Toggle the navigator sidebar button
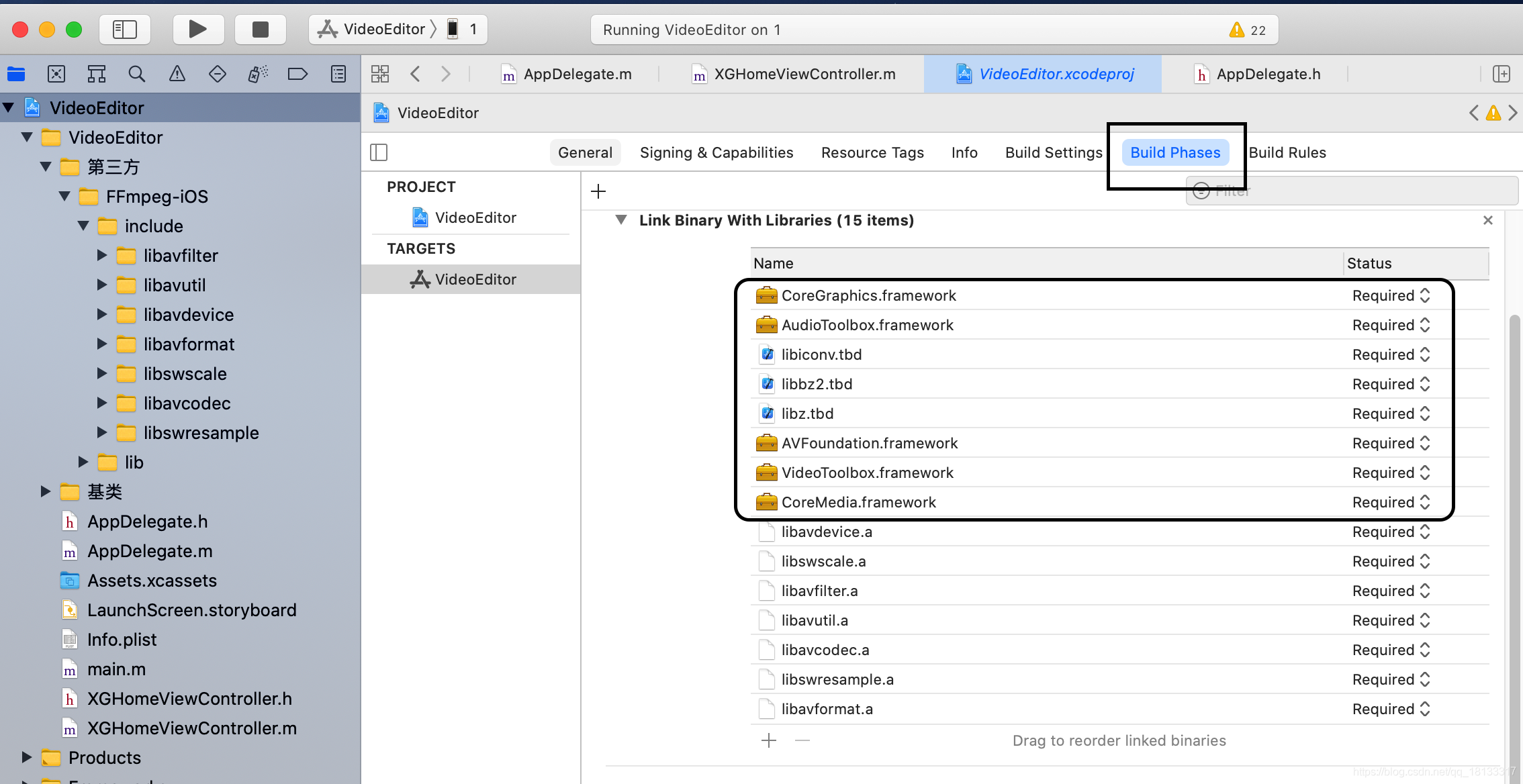The height and width of the screenshot is (784, 1523). [x=125, y=30]
